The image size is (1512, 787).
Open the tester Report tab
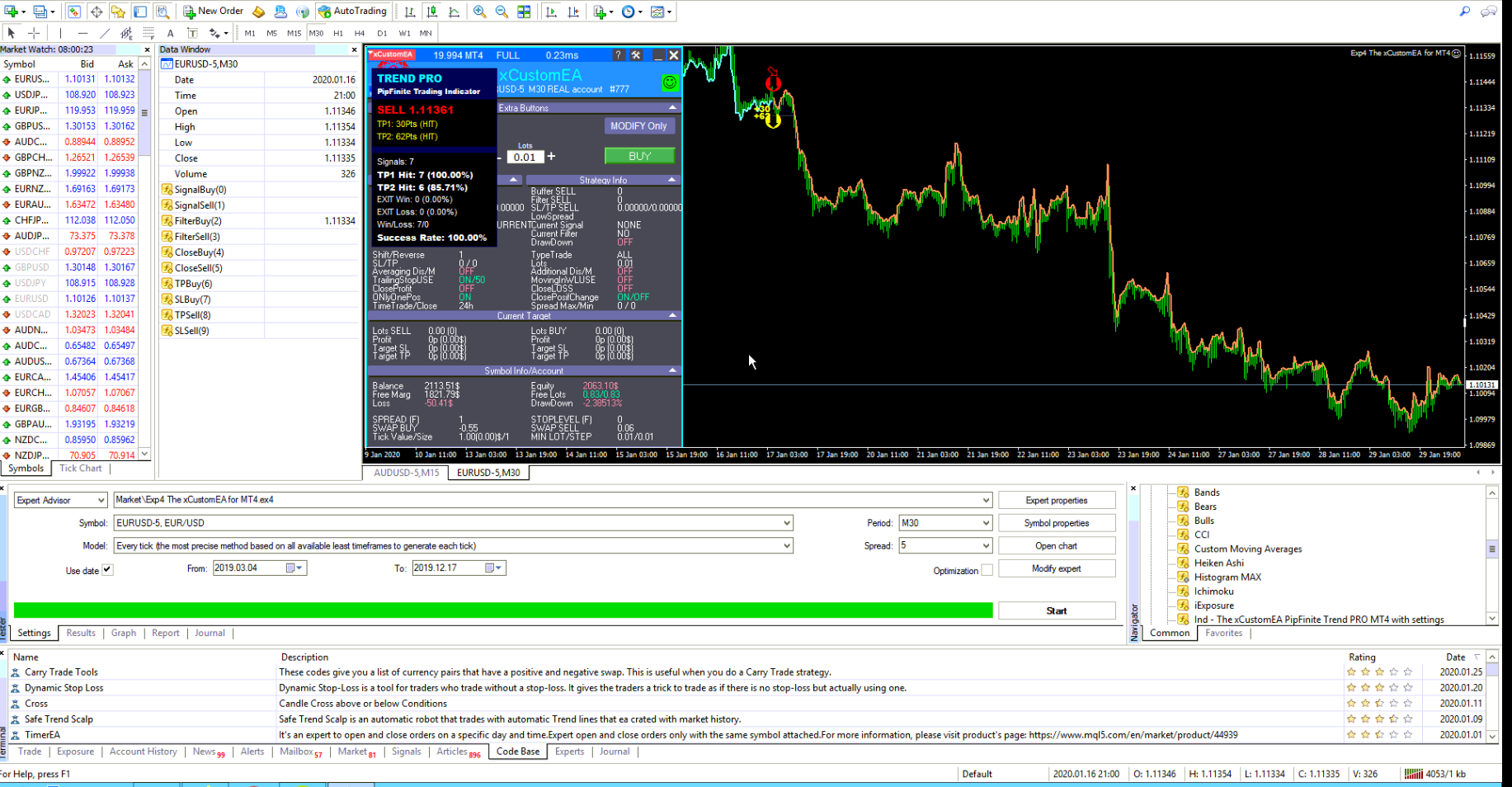166,634
